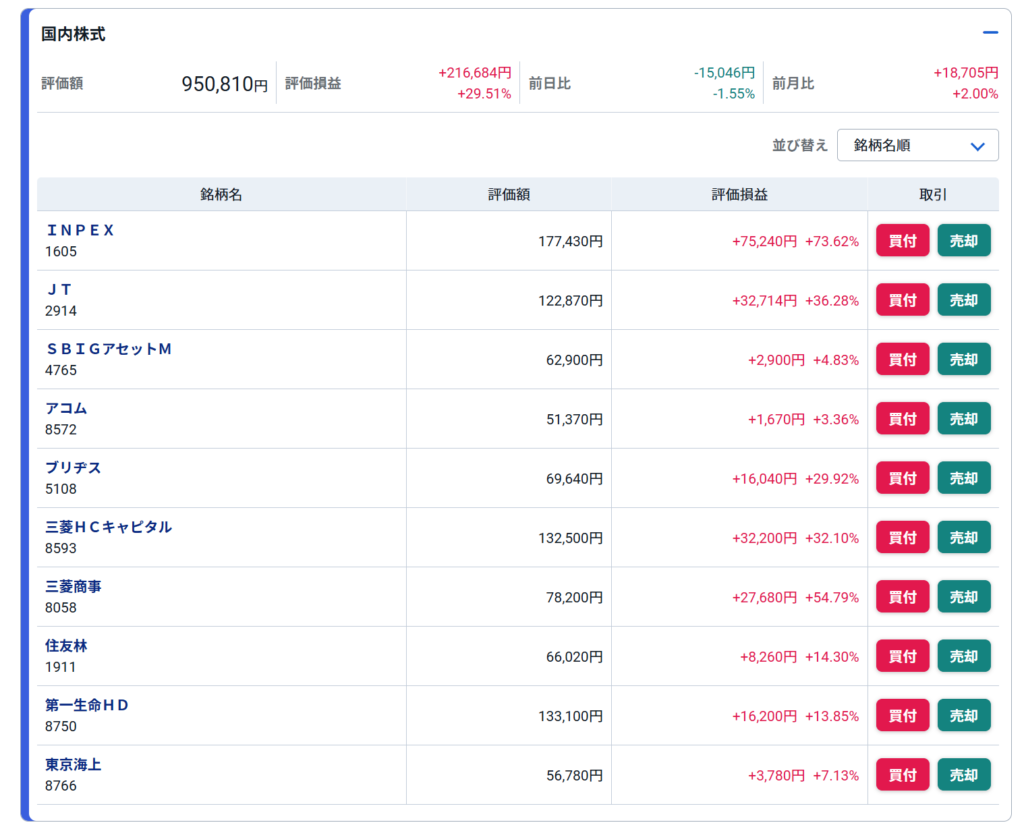
Task: Sell the JT holding
Action: [x=963, y=300]
